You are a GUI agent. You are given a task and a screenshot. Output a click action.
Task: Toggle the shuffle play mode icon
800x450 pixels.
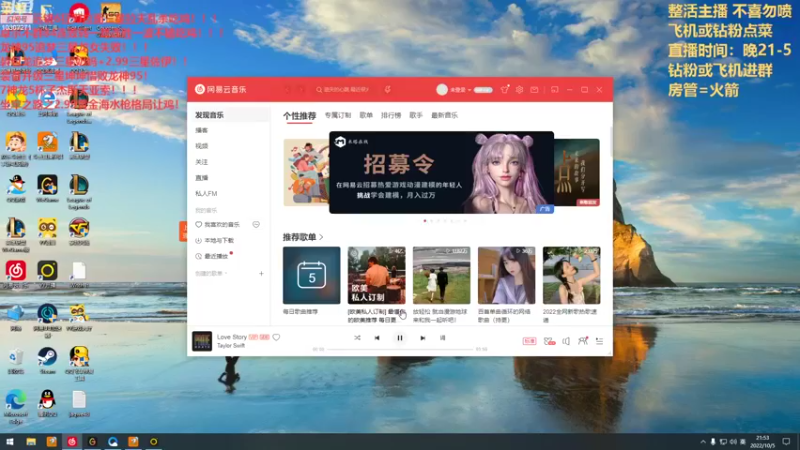357,338
